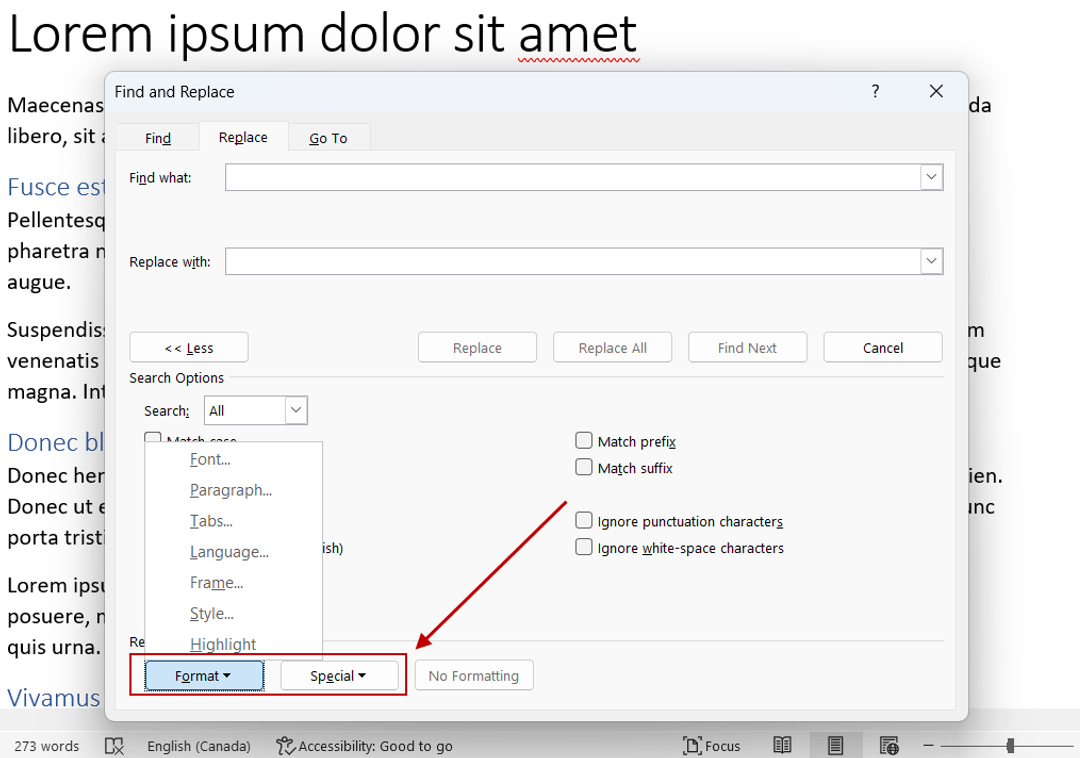
Task: Select Font from the Format menu
Action: click(x=210, y=459)
